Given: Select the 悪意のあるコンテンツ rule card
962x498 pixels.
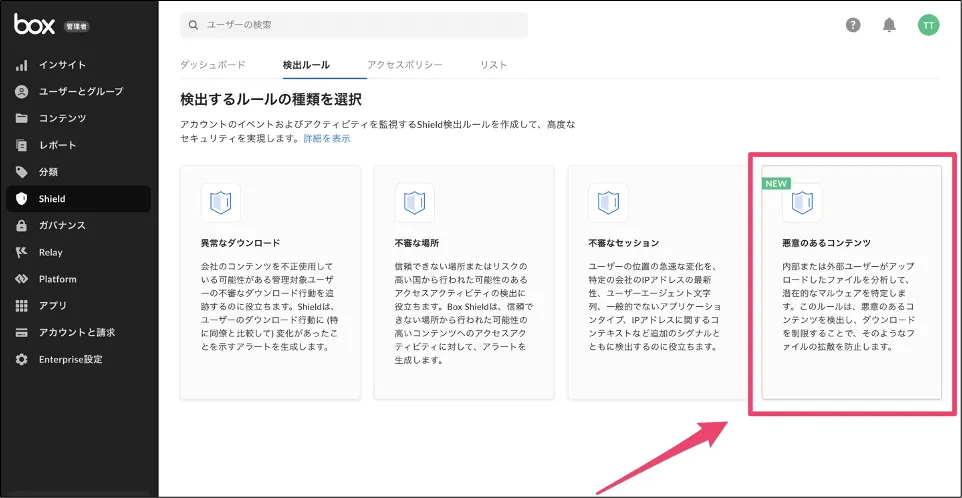Looking at the screenshot, I should [852, 282].
